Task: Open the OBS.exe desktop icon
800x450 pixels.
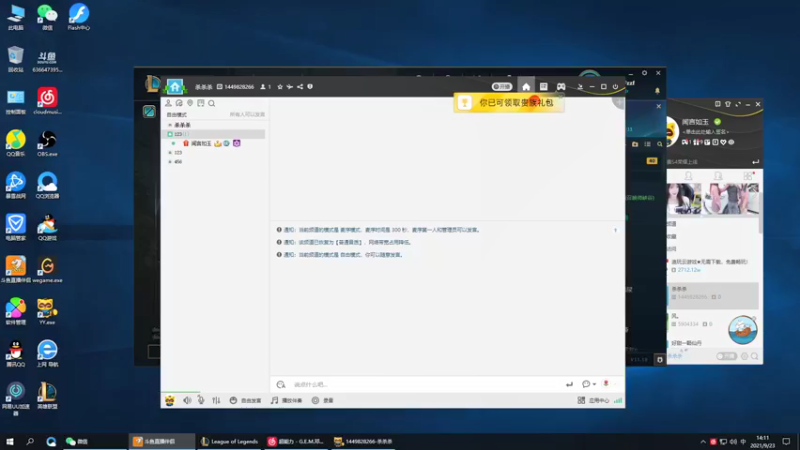Action: pyautogui.click(x=47, y=144)
